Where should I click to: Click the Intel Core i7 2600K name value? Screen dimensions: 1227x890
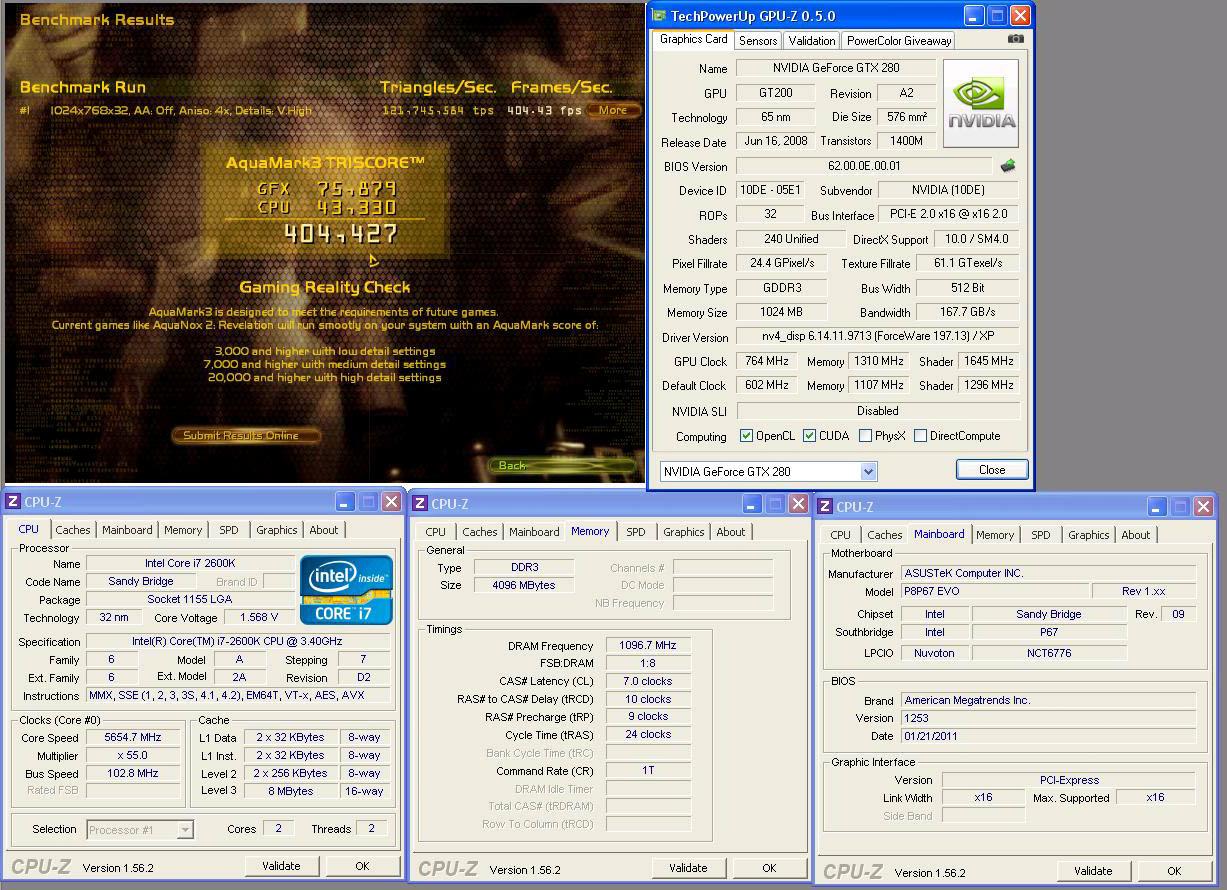point(190,563)
